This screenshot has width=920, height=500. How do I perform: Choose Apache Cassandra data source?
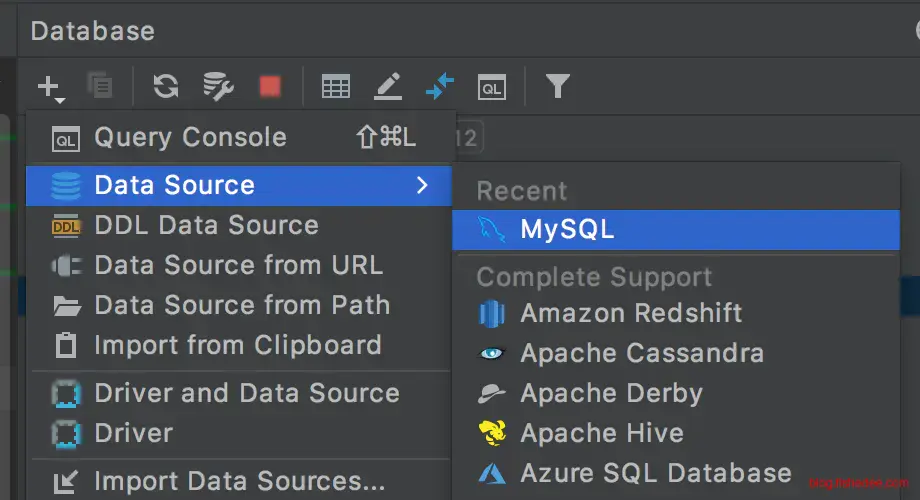point(641,354)
